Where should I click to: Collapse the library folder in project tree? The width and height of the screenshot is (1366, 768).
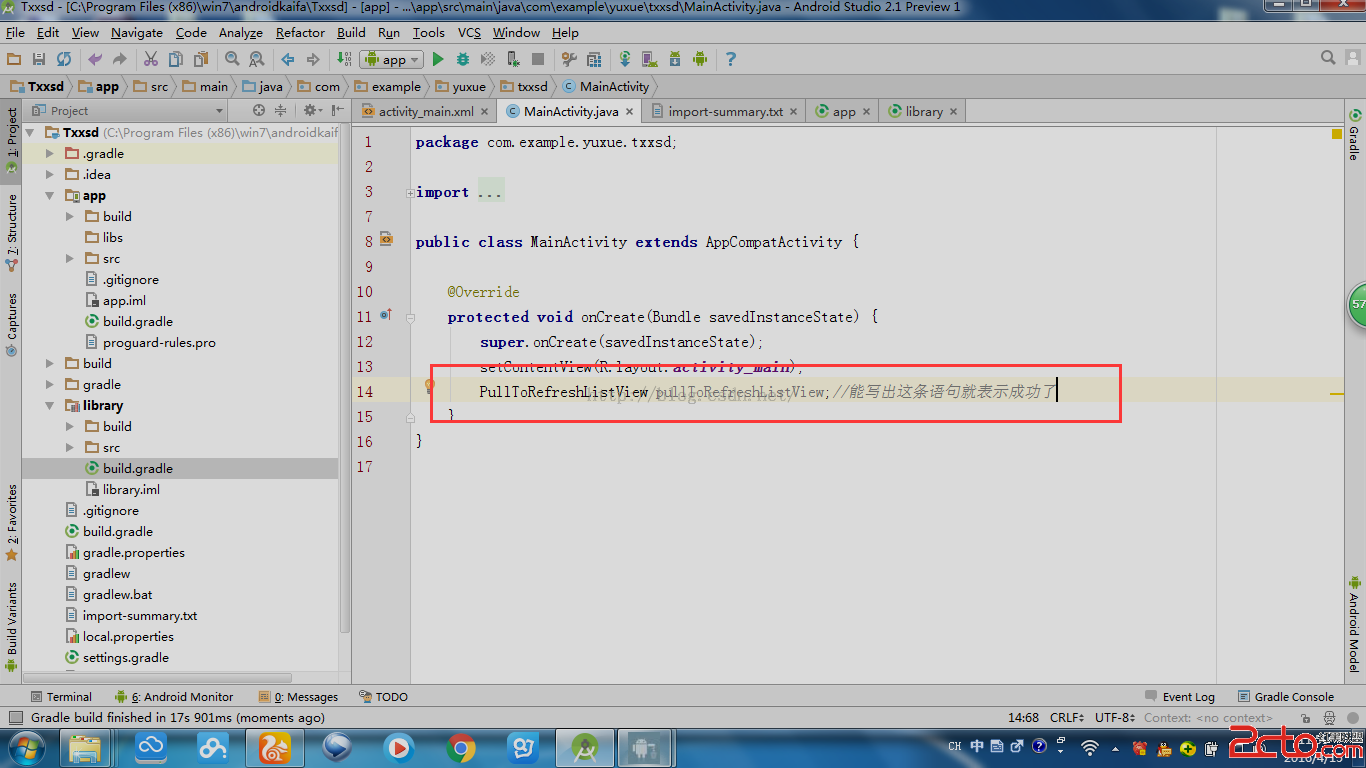[50, 406]
